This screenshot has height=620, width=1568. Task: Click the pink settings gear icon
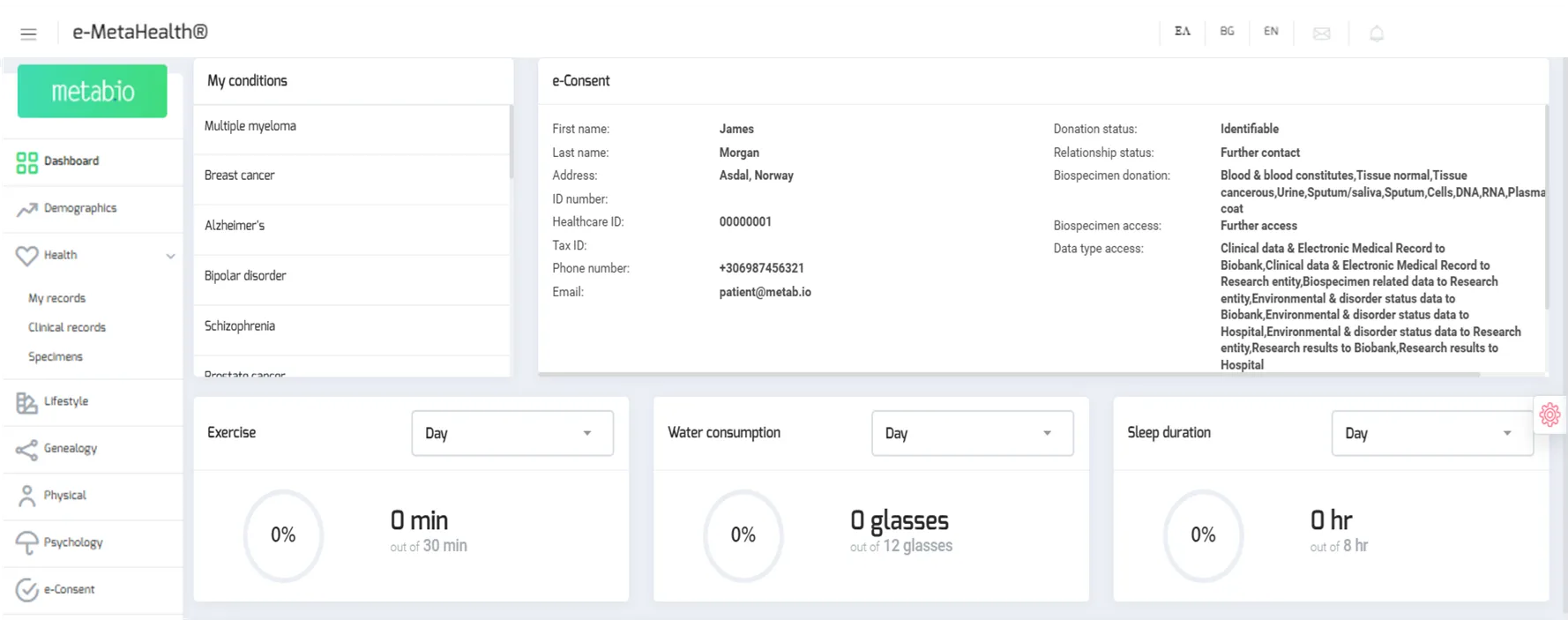coord(1549,415)
